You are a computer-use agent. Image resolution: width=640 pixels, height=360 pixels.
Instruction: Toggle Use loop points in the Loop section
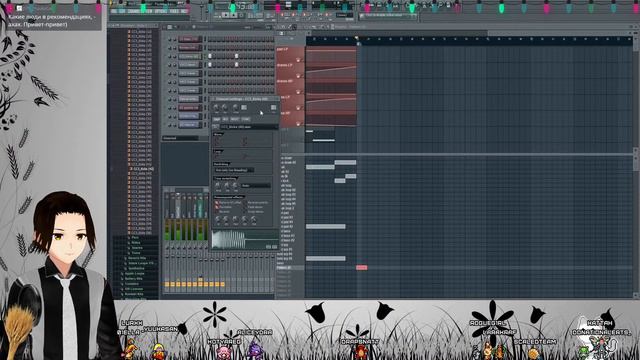[x=216, y=156]
